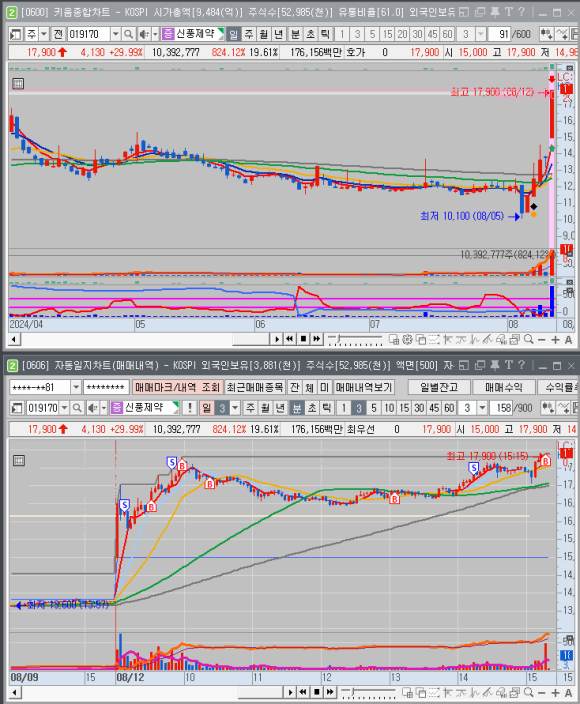Choose the 30 interval in the top chart toolbar
Viewport: 580px width, 704px height.
(417, 34)
